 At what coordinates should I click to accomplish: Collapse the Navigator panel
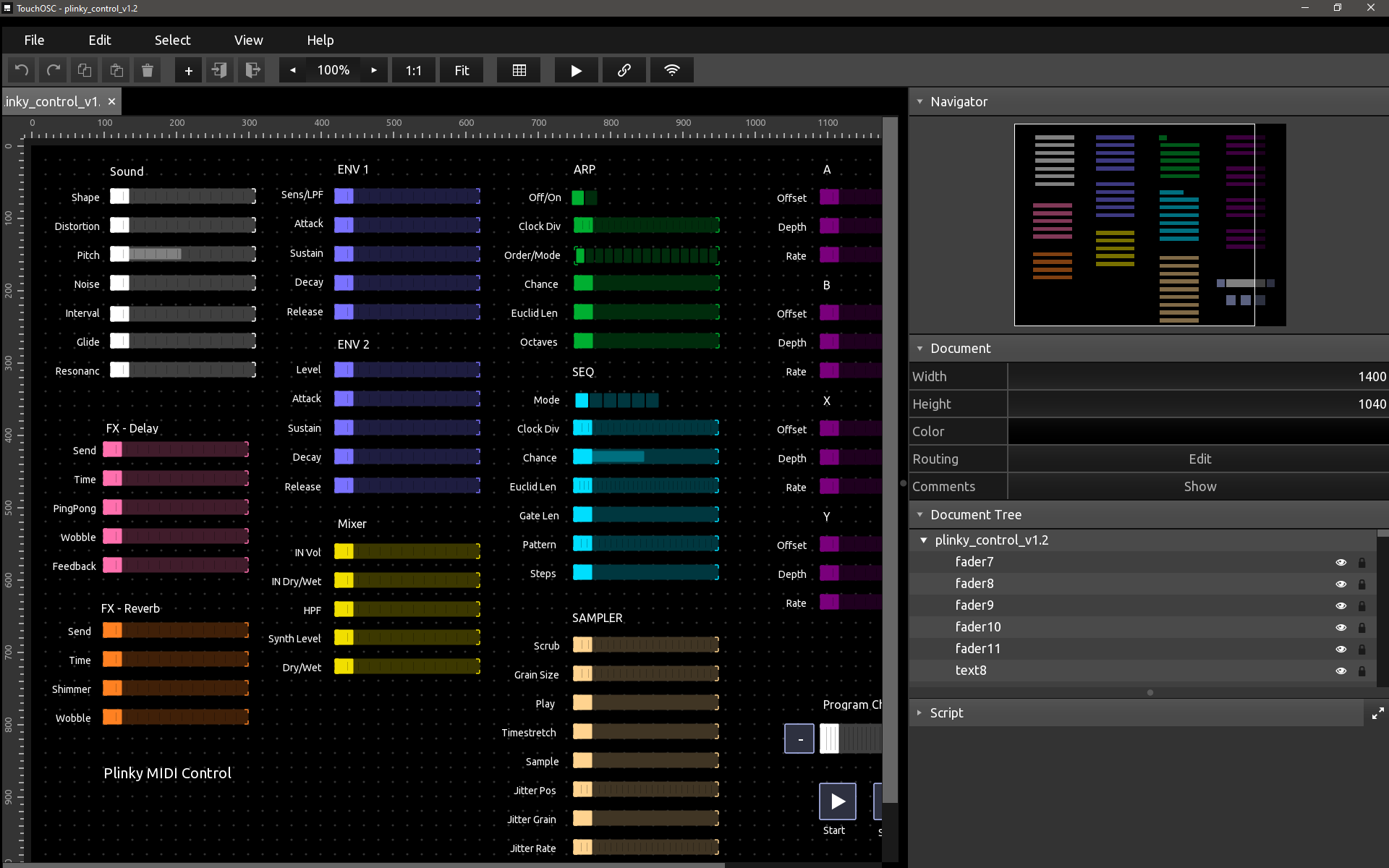click(919, 102)
